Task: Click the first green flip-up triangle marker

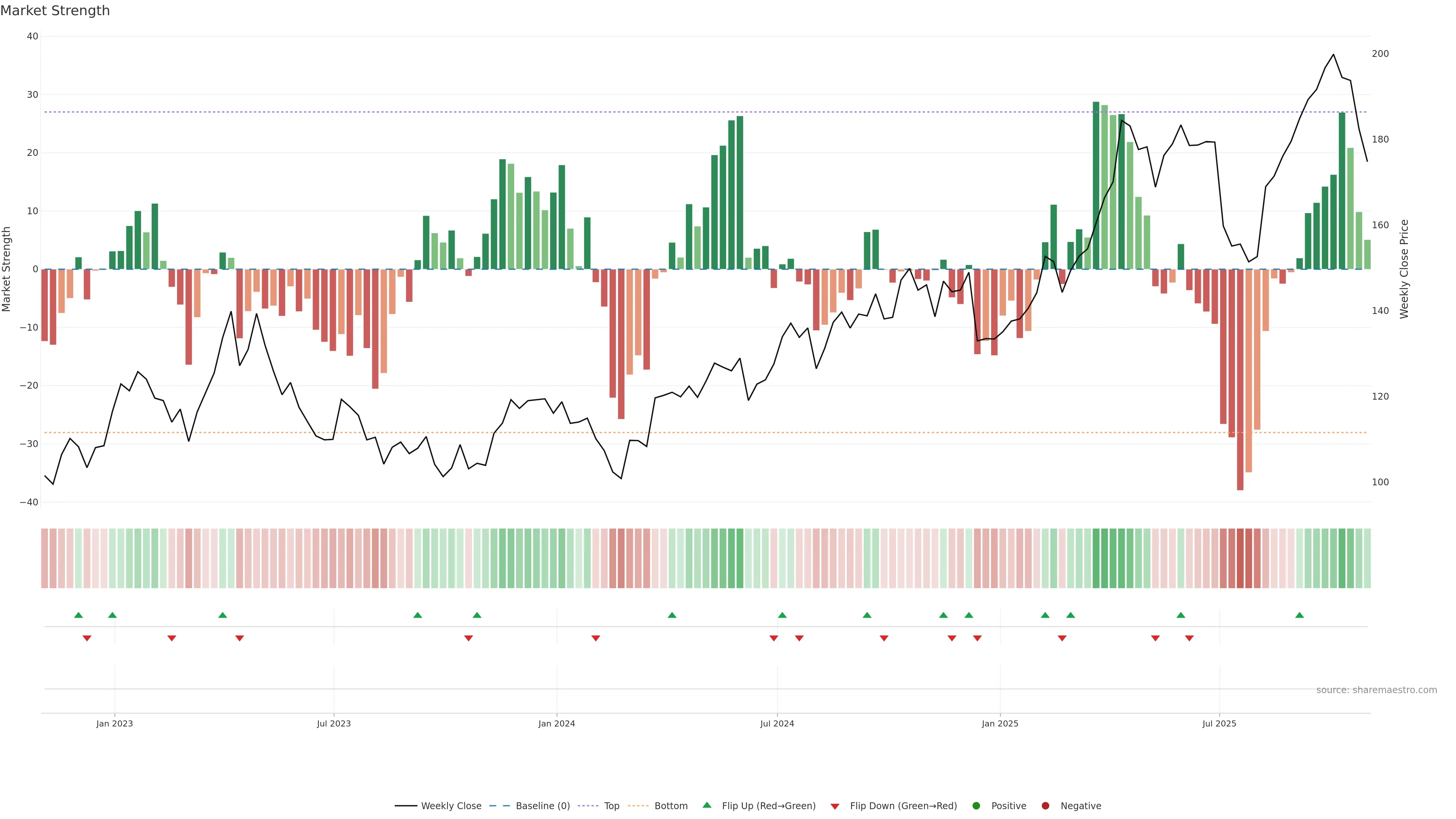Action: click(78, 615)
